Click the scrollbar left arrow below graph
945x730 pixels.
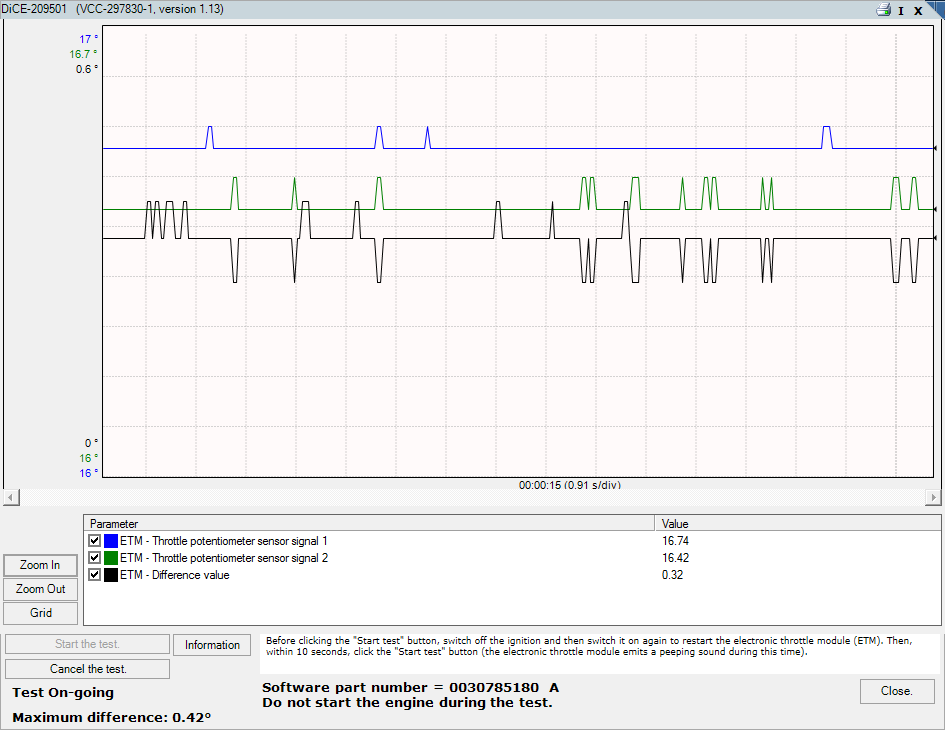click(9, 497)
